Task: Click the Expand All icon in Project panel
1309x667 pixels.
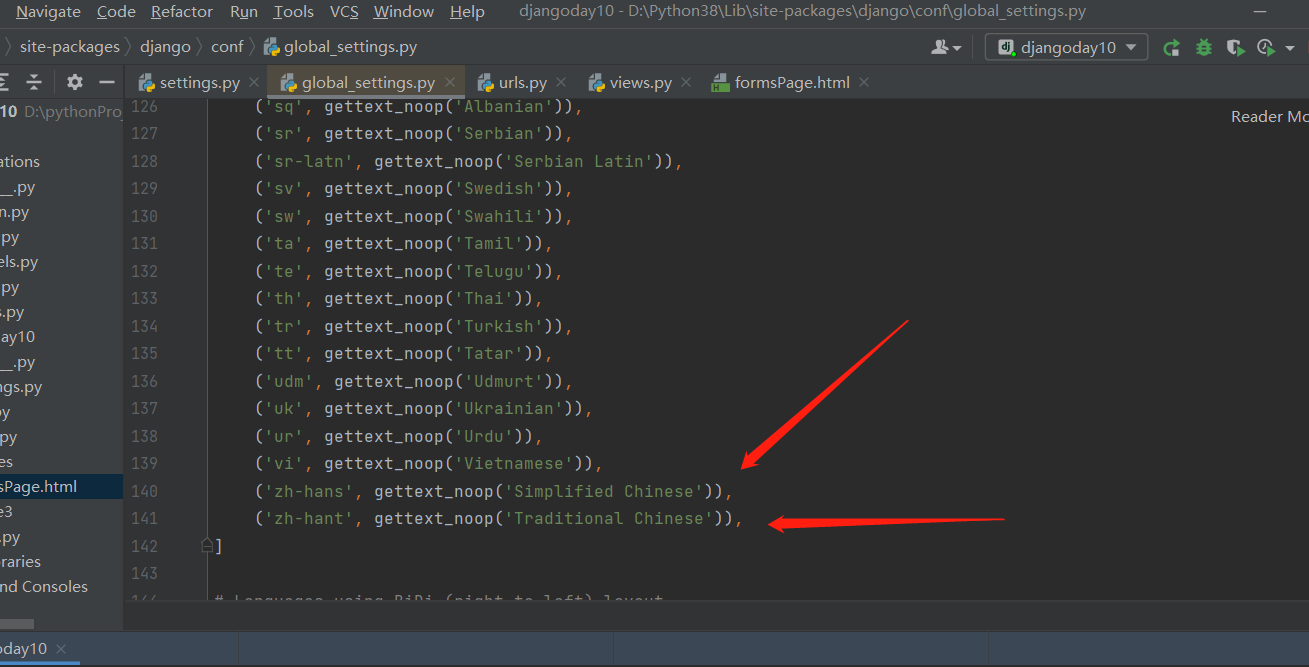Action: click(4, 82)
